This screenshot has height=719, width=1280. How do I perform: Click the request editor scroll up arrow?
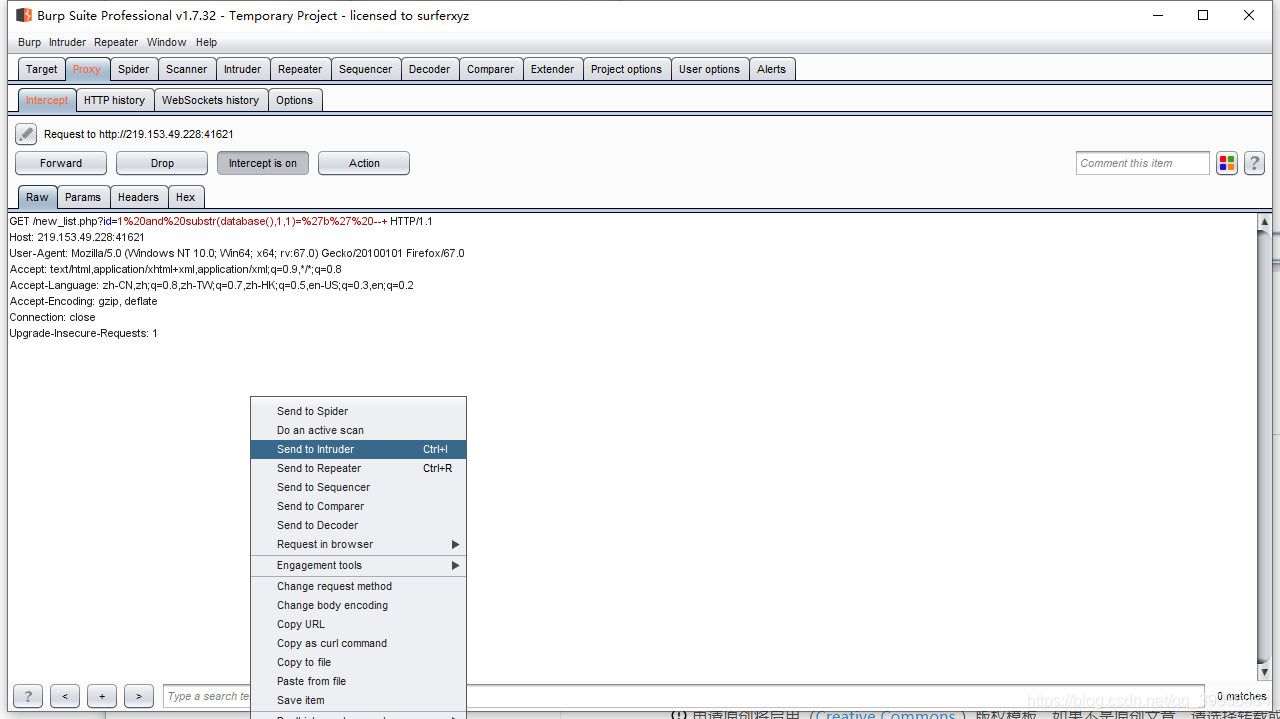pyautogui.click(x=1264, y=222)
